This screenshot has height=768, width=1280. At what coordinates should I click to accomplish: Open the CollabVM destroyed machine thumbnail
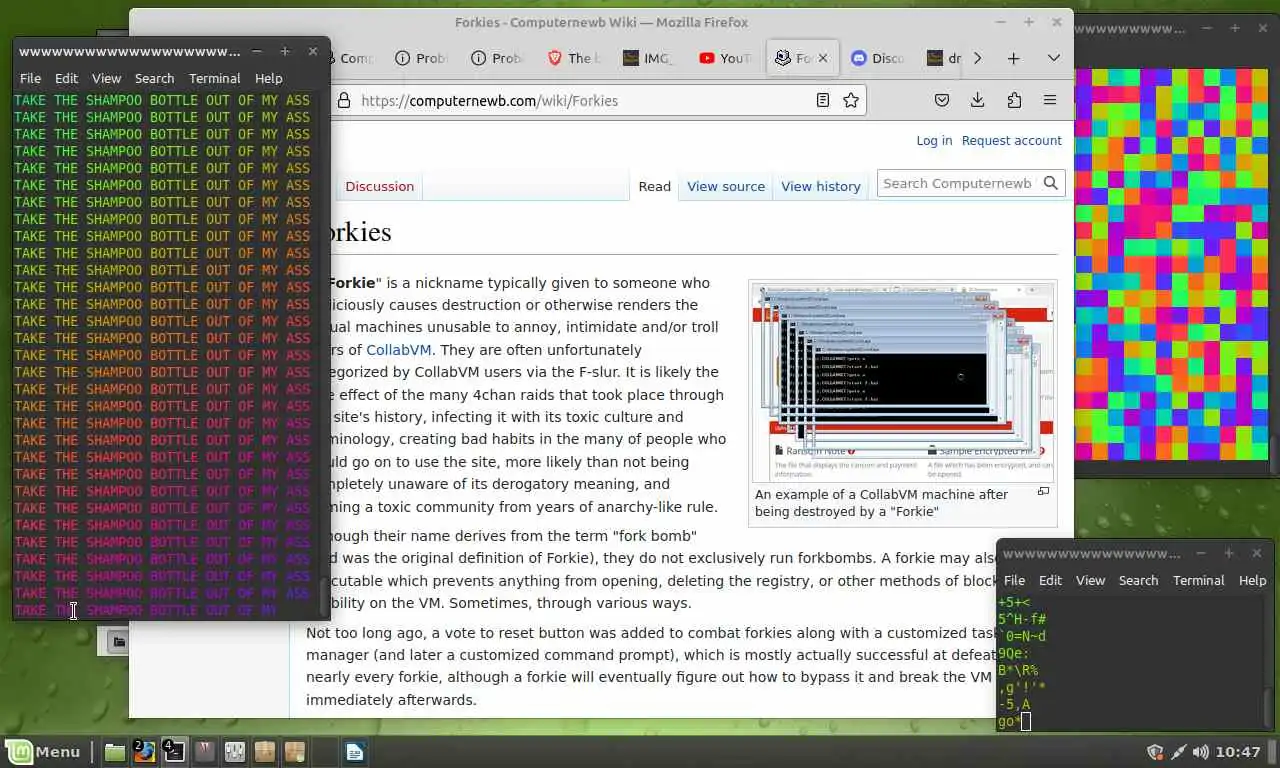903,382
